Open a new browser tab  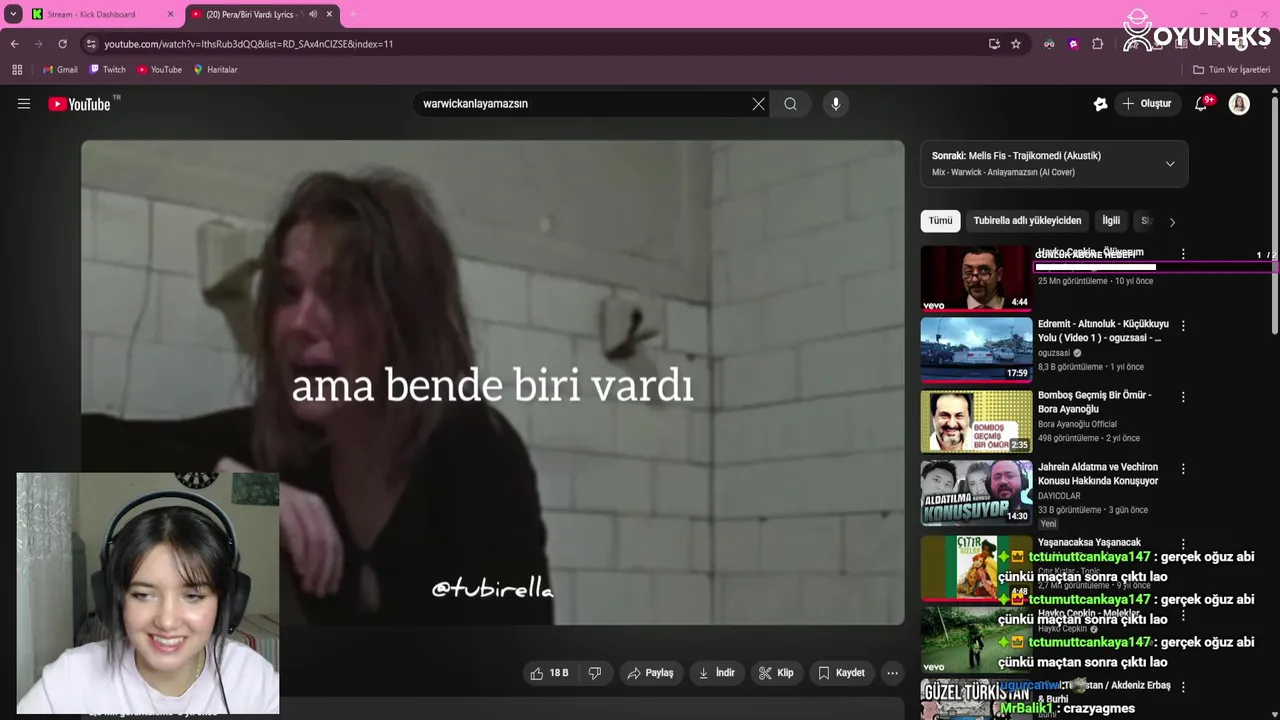[x=352, y=14]
